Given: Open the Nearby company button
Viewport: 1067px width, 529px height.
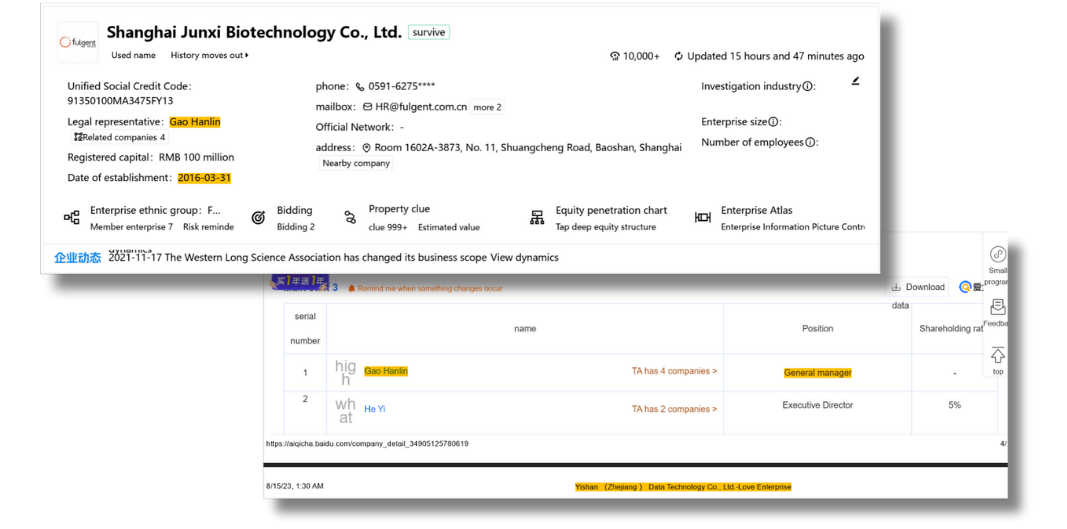Looking at the screenshot, I should [x=356, y=163].
